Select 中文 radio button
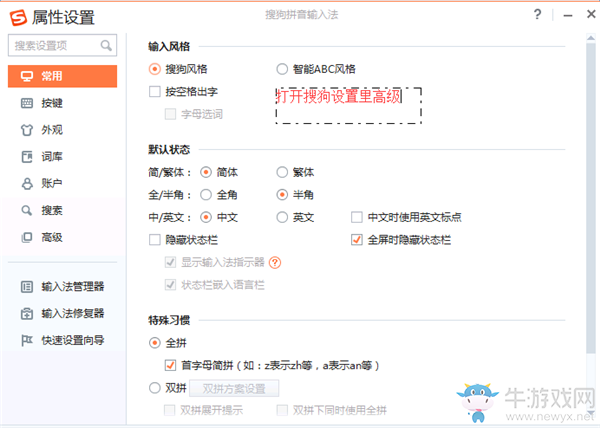The width and height of the screenshot is (600, 428). click(206, 217)
